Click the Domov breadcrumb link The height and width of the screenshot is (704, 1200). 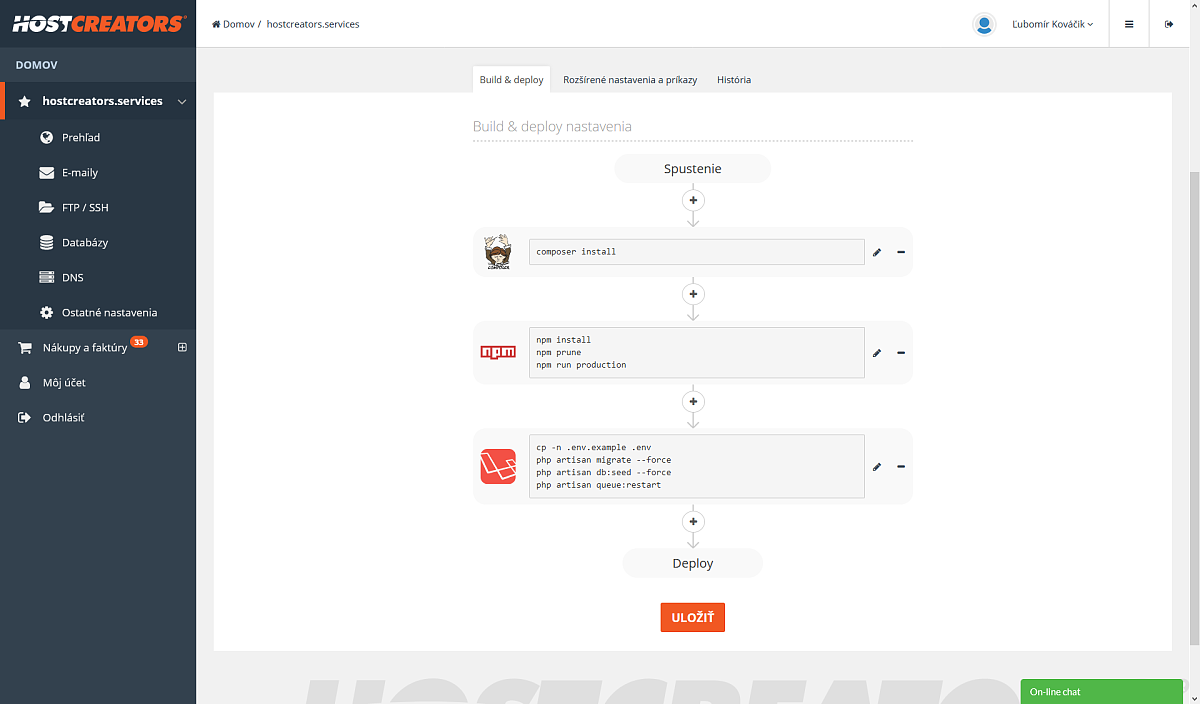pyautogui.click(x=239, y=24)
